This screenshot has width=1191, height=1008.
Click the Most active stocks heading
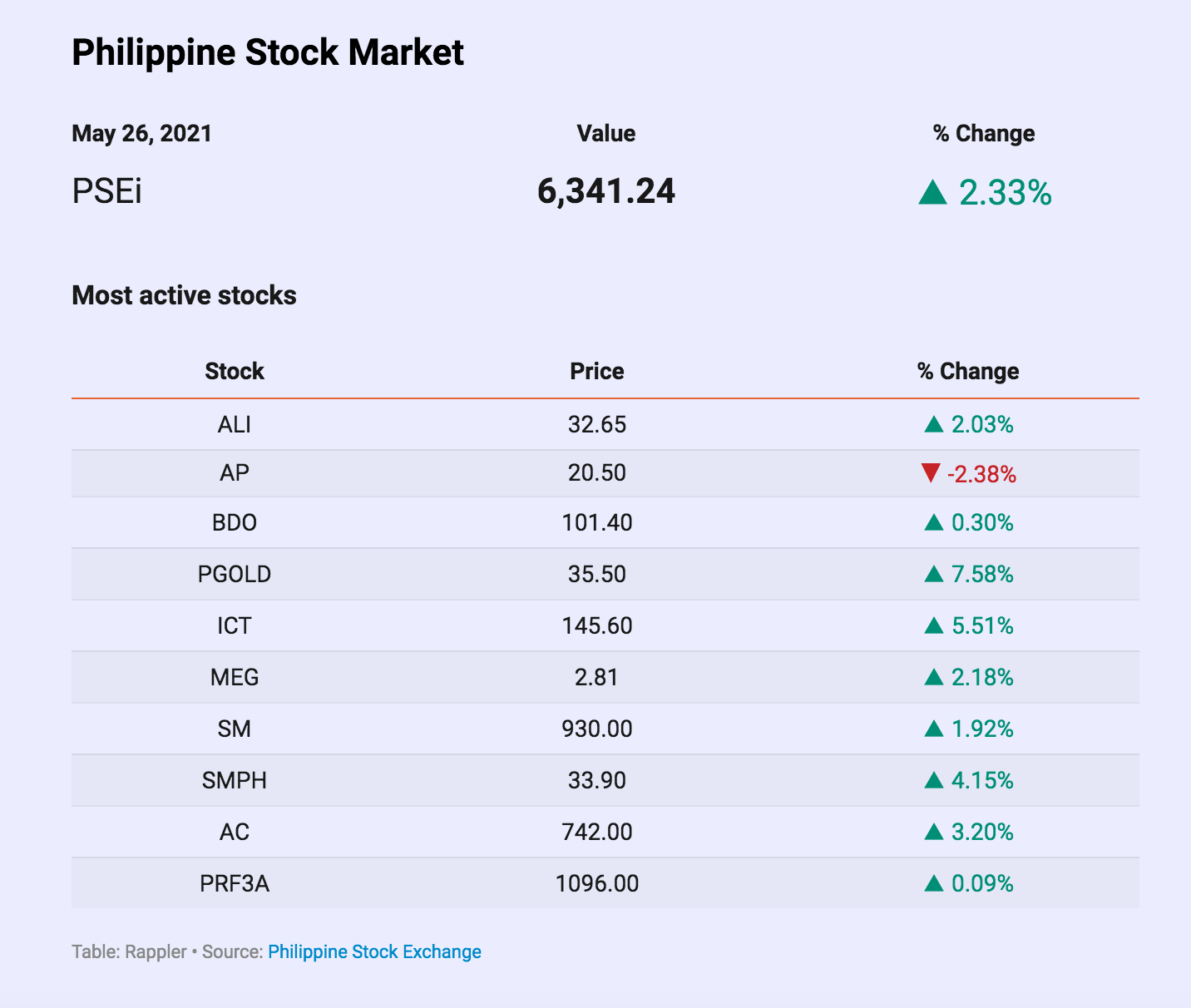click(x=184, y=295)
